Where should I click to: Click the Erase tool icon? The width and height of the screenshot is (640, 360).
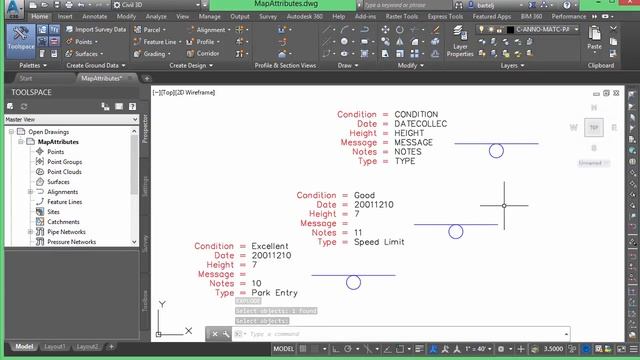coord(436,29)
